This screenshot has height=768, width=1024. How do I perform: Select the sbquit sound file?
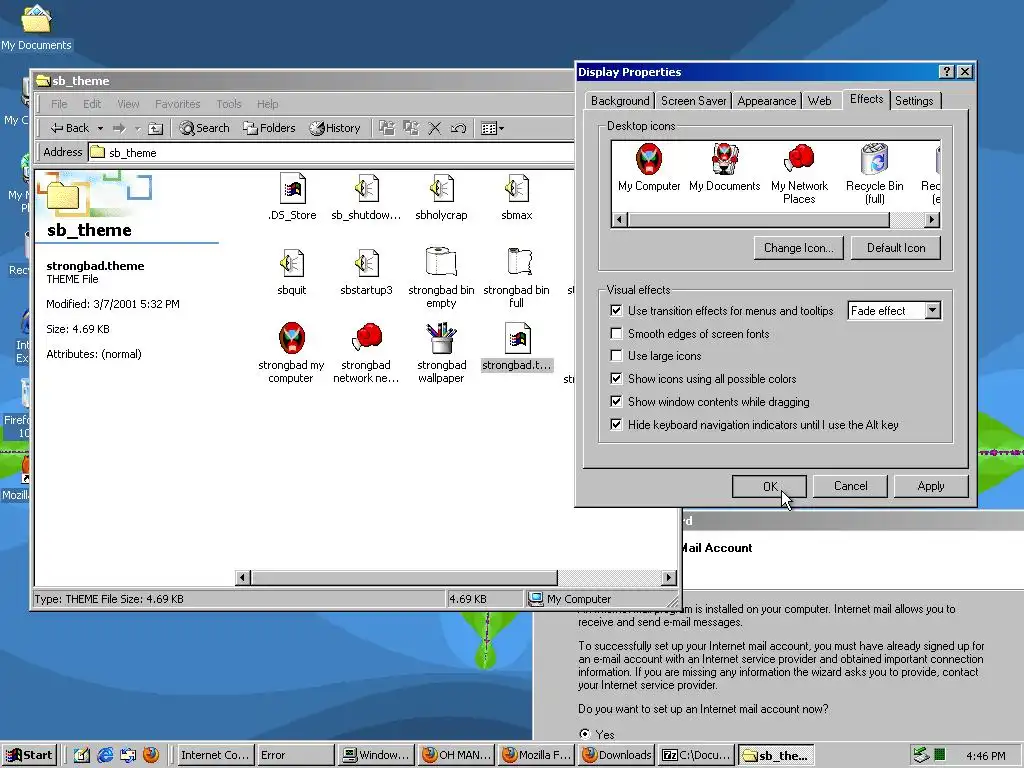coord(292,264)
